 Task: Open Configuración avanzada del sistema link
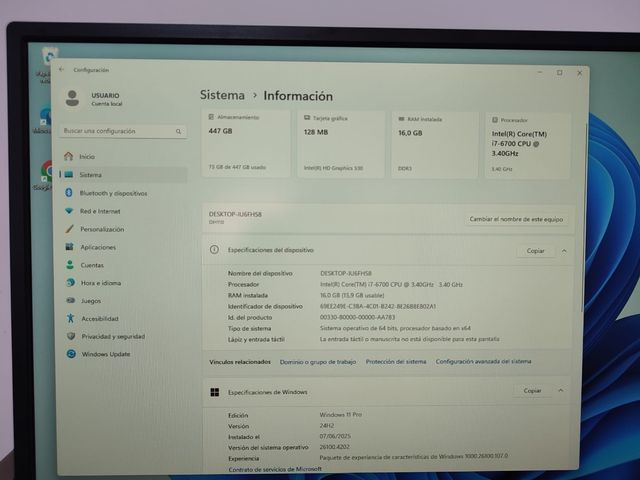(x=483, y=361)
